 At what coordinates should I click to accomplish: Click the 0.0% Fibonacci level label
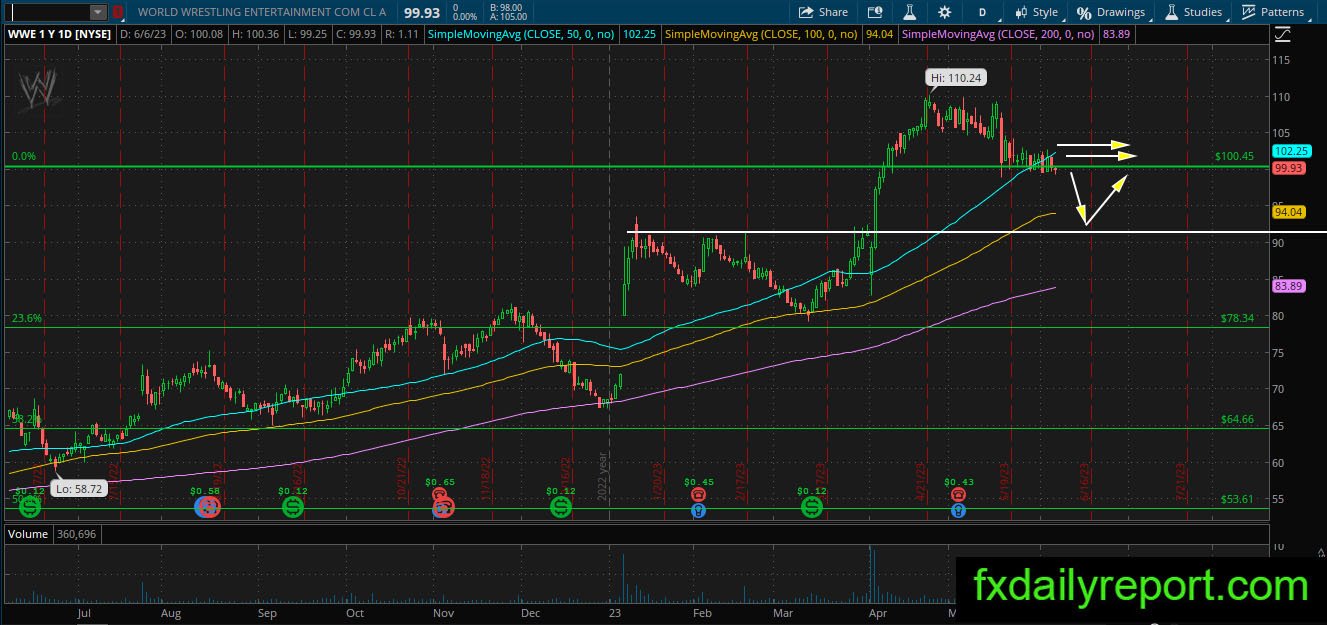point(24,157)
